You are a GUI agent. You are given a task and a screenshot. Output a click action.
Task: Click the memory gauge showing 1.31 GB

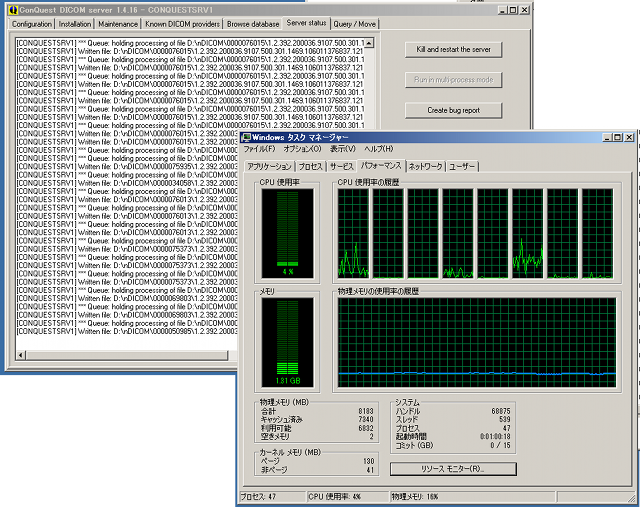pyautogui.click(x=288, y=342)
